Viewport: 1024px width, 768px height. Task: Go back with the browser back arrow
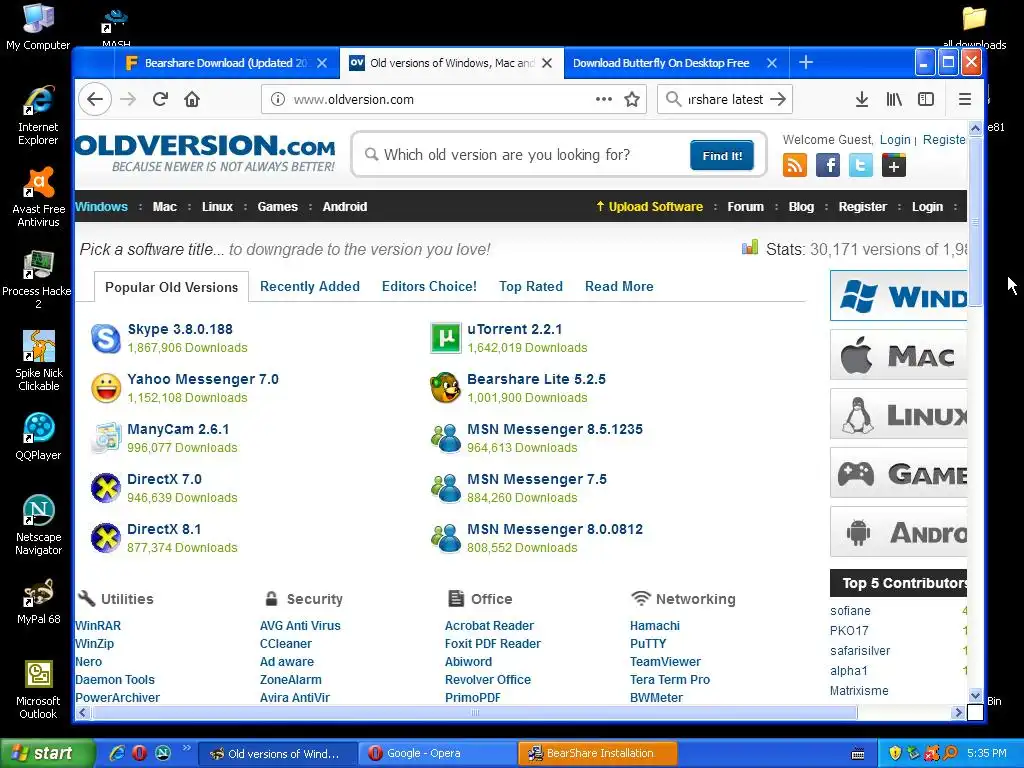coord(95,99)
